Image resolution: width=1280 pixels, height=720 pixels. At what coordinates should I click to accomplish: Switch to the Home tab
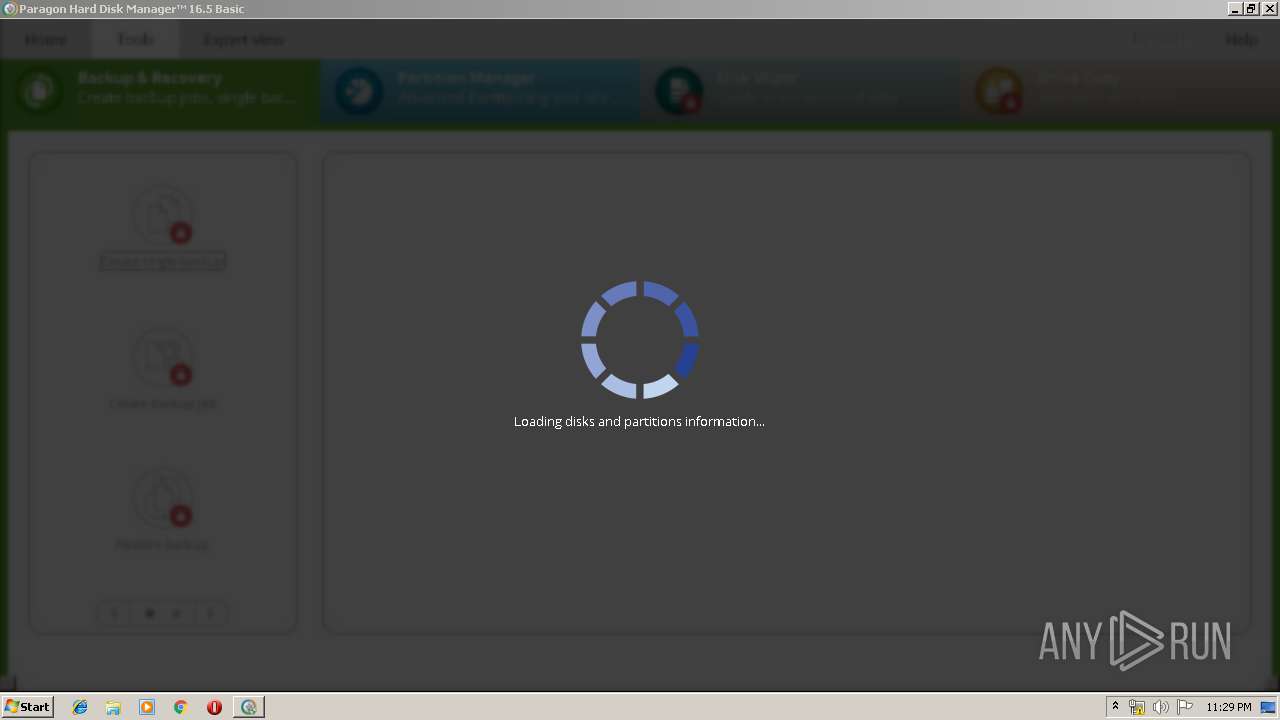pyautogui.click(x=46, y=40)
